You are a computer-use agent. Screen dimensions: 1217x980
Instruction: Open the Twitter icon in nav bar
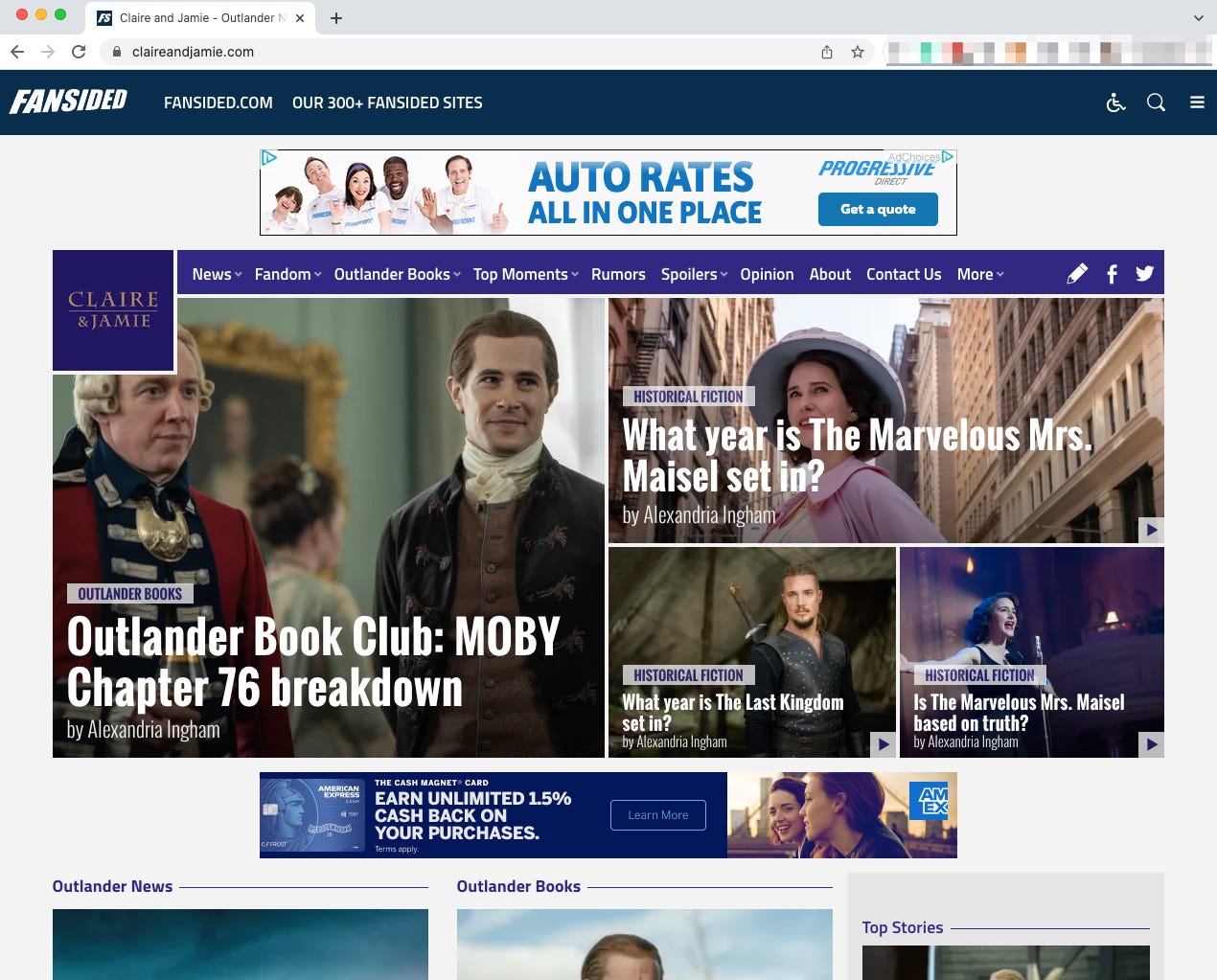pyautogui.click(x=1144, y=274)
